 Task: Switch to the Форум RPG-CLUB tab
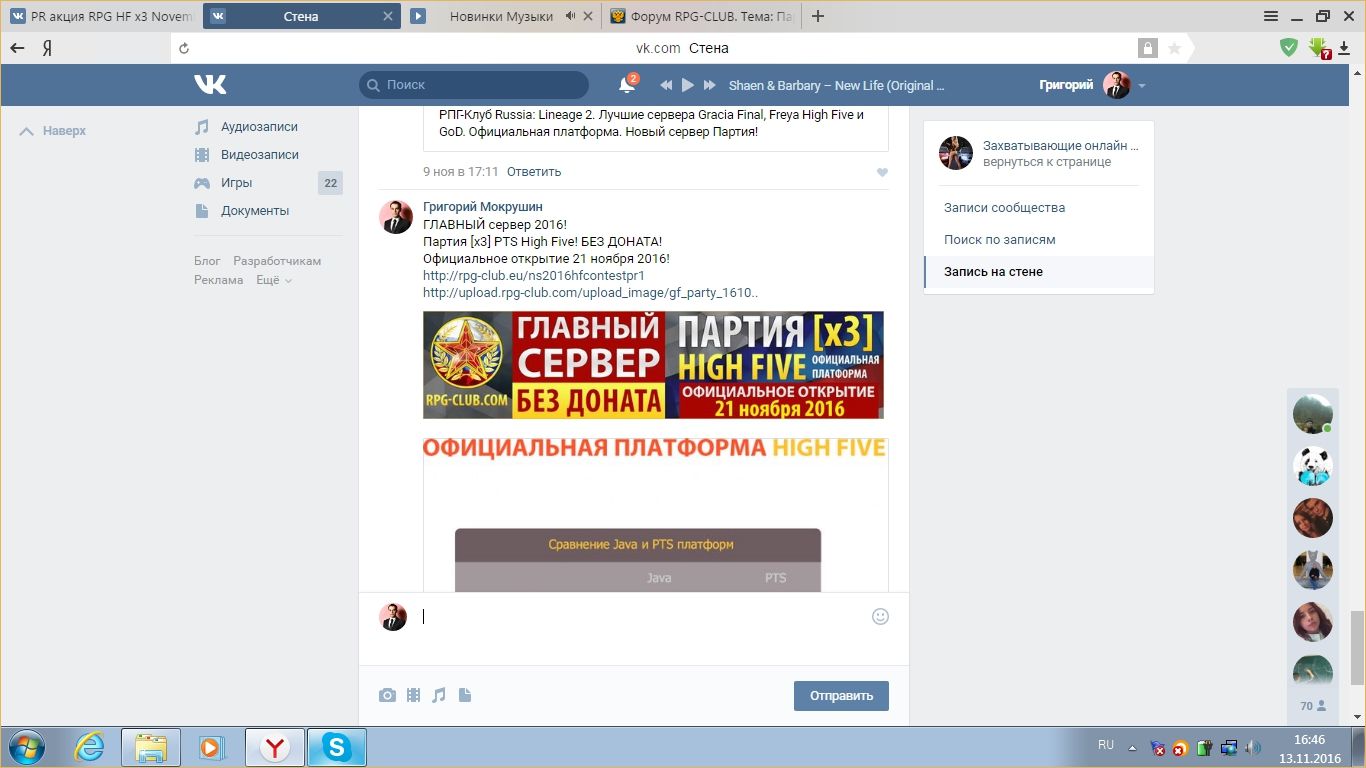[x=700, y=16]
